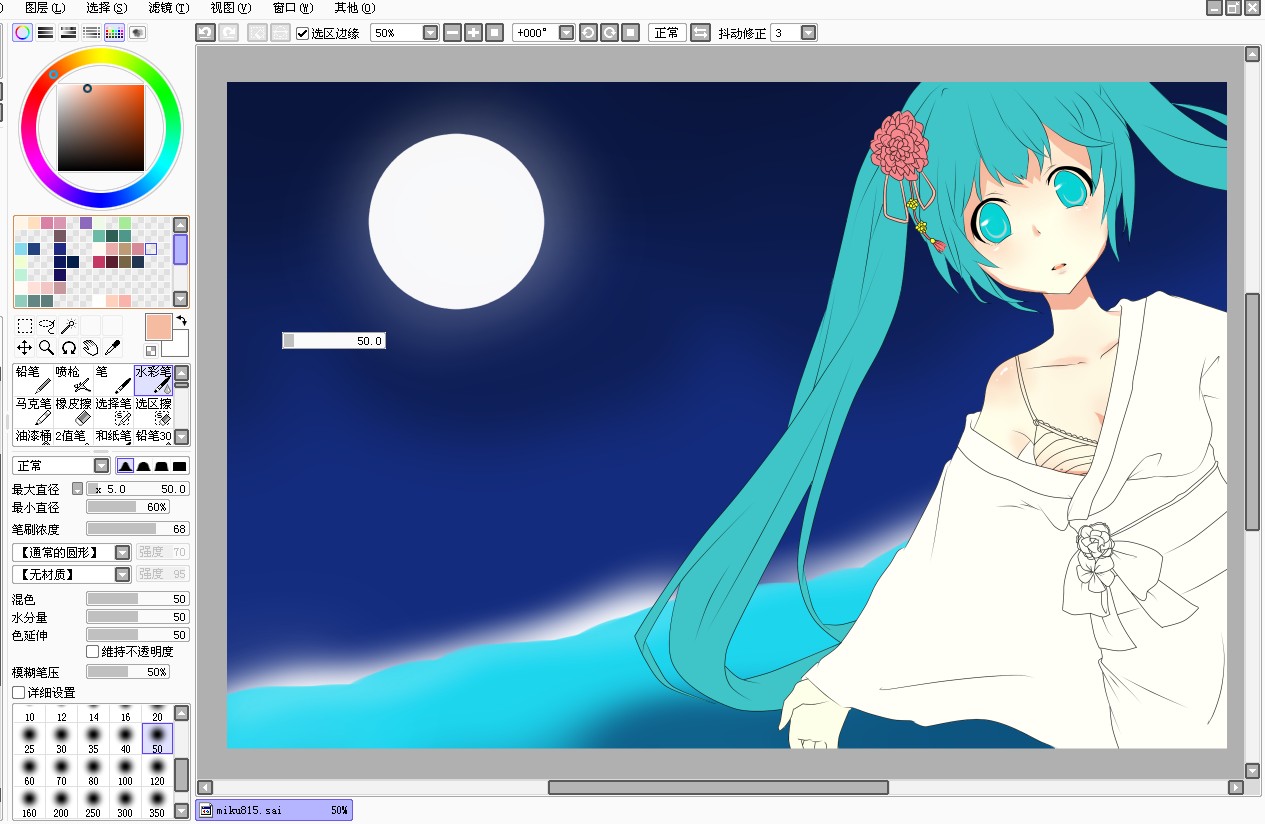1265x824 pixels.
Task: Open the 图层 (L) menu
Action: pyautogui.click(x=45, y=8)
